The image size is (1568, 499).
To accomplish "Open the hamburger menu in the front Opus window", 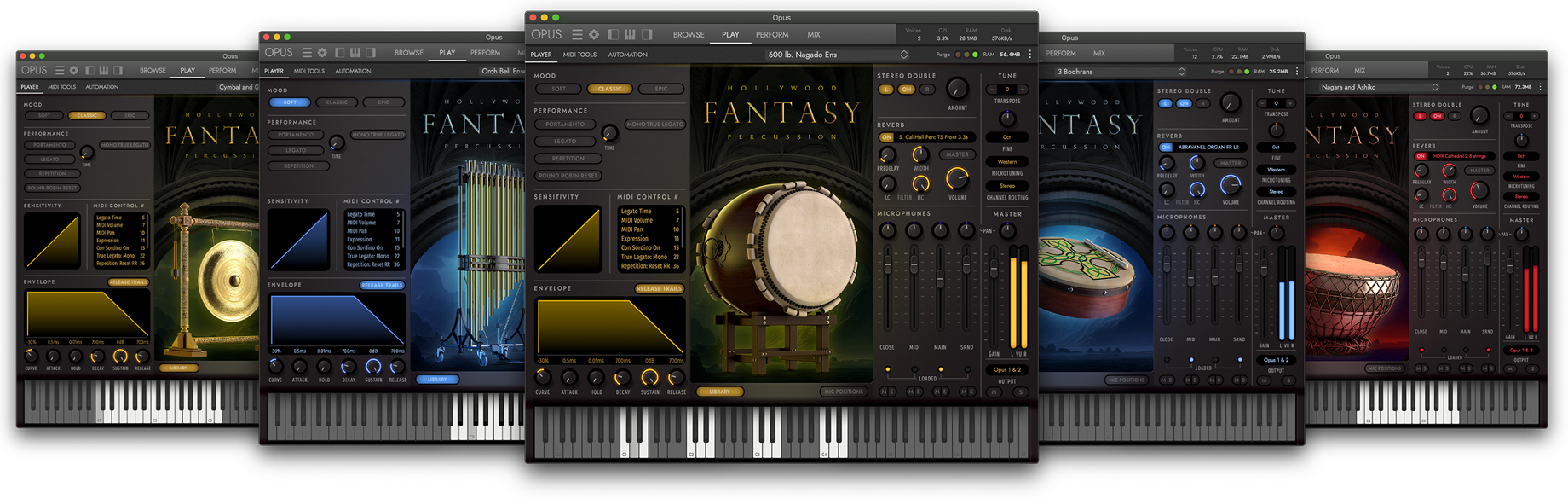I will click(x=577, y=35).
